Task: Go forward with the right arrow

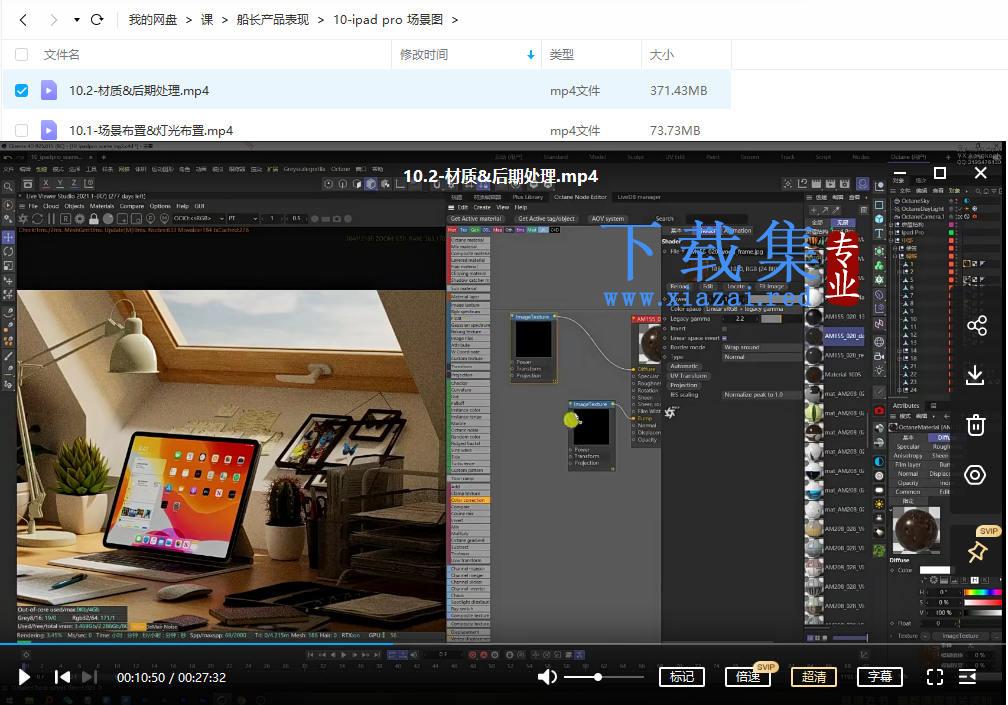Action: click(53, 20)
